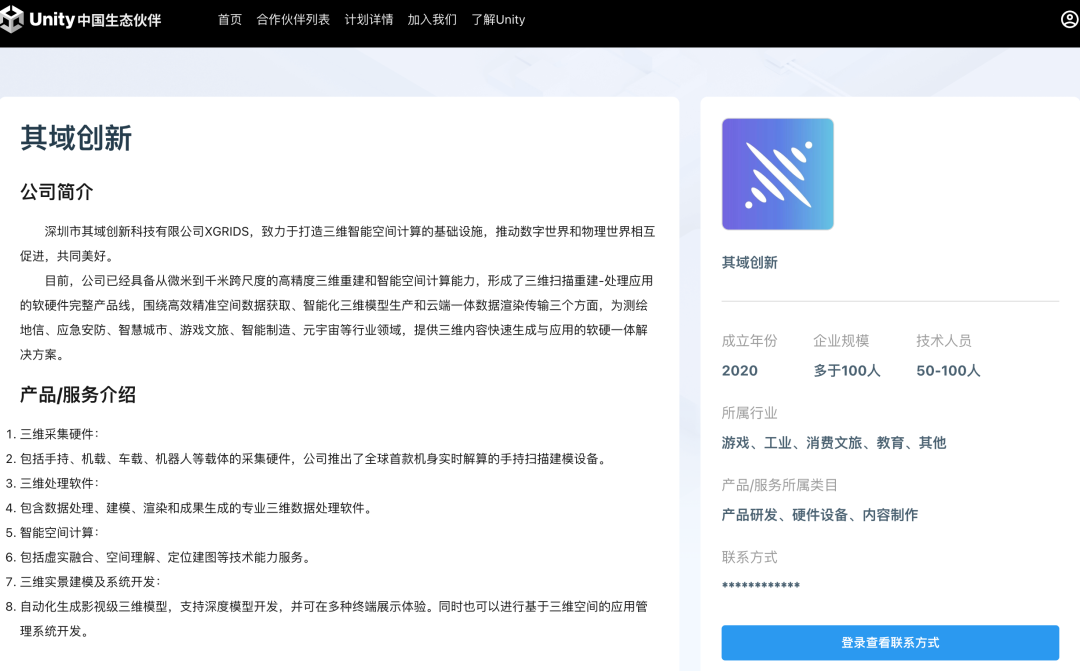Click the Unity 中国生态伙伴 brand text
The image size is (1080, 671).
click(95, 20)
